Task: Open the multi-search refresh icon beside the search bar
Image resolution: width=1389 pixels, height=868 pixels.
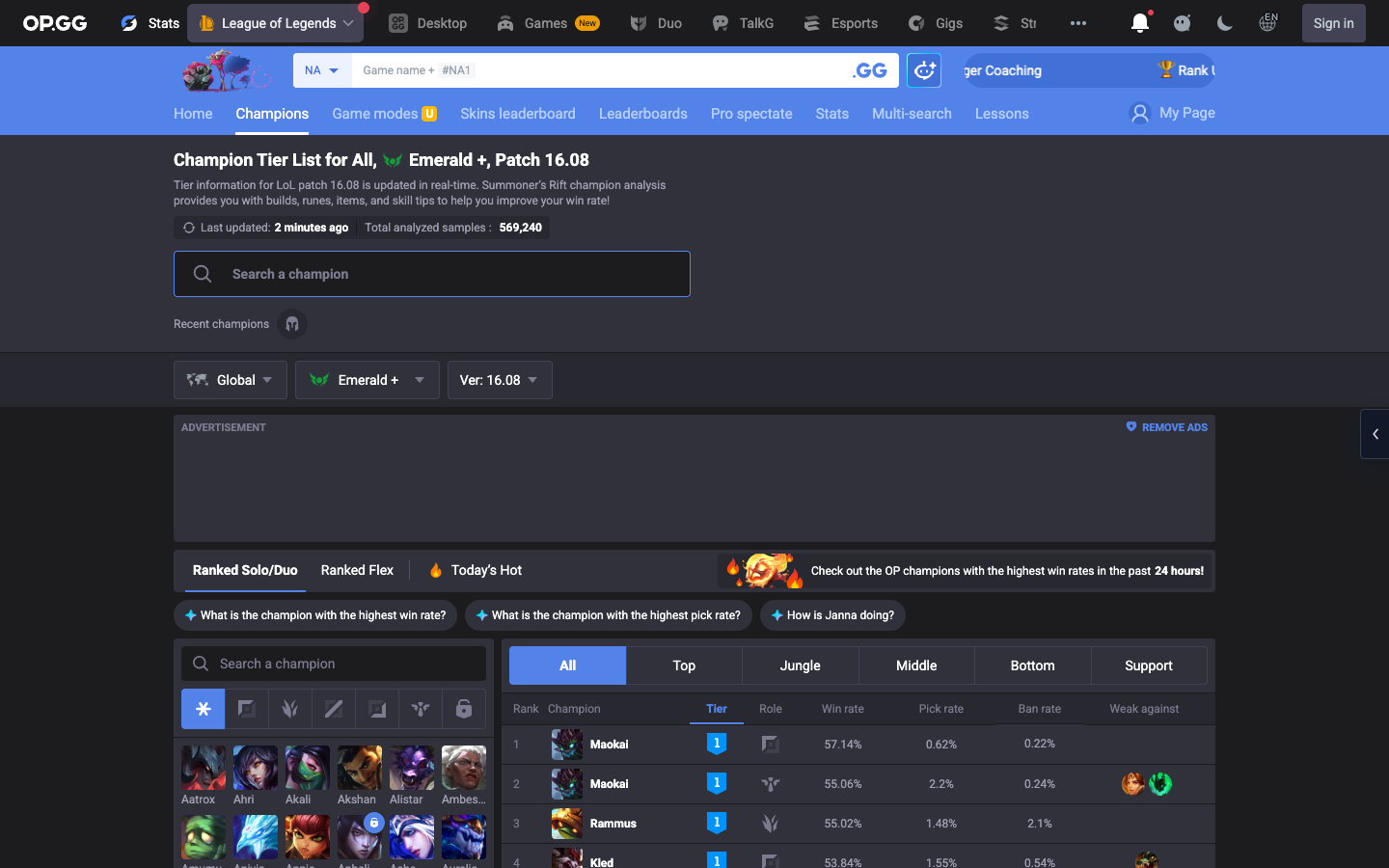Action: [923, 69]
